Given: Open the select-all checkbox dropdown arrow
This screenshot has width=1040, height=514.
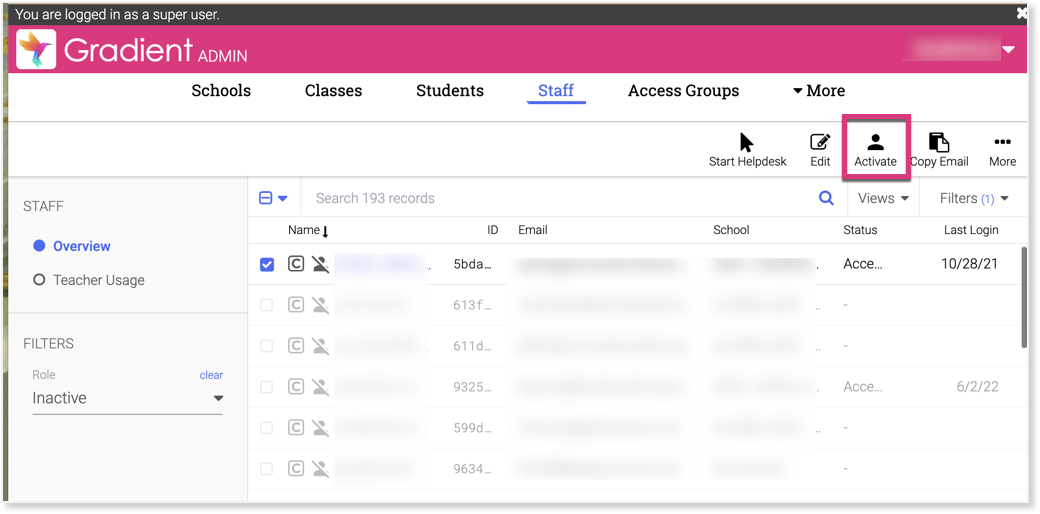Looking at the screenshot, I should (283, 198).
